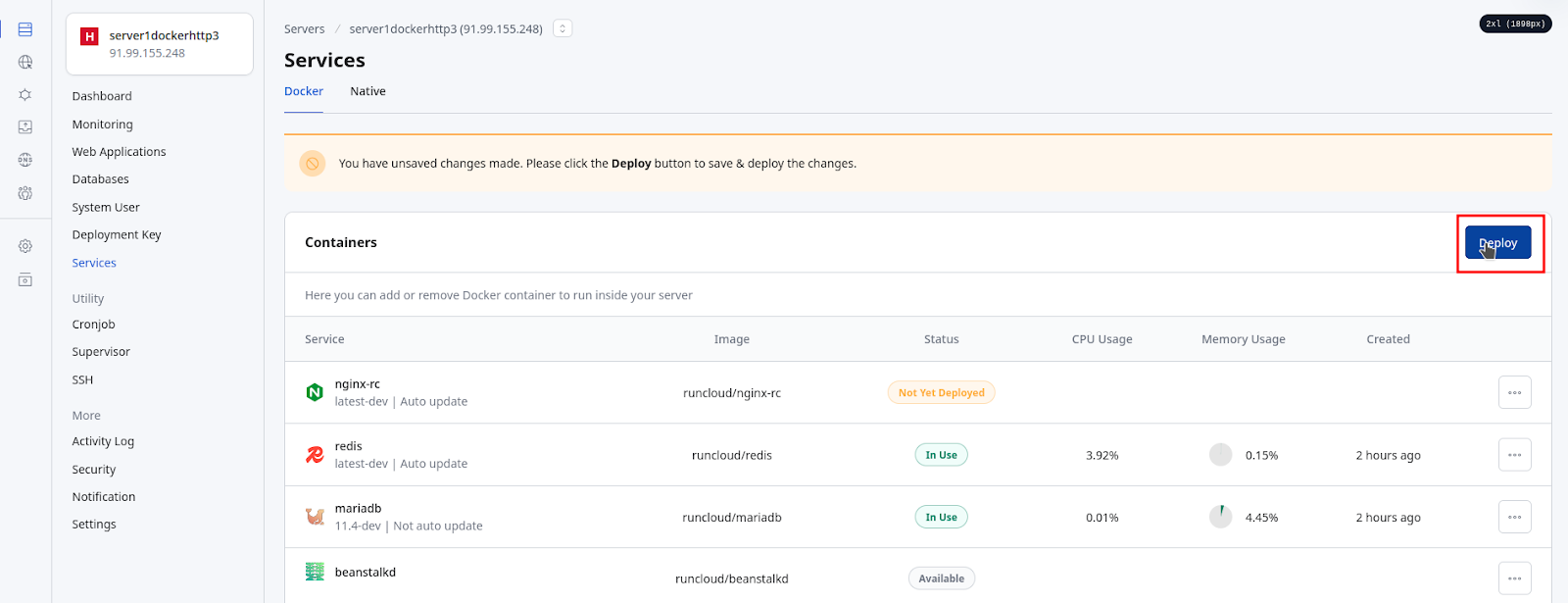Click the server1dockerhttp3 server card
The image size is (1568, 603).
pos(160,44)
